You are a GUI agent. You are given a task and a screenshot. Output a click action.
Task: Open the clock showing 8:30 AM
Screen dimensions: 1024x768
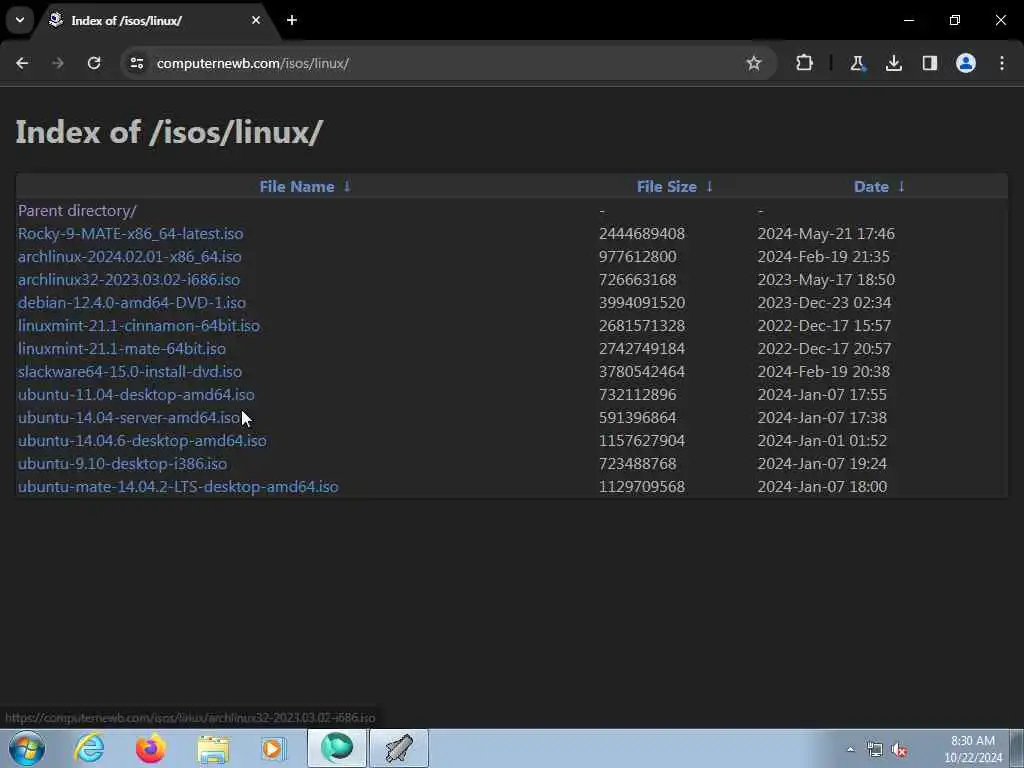(973, 749)
